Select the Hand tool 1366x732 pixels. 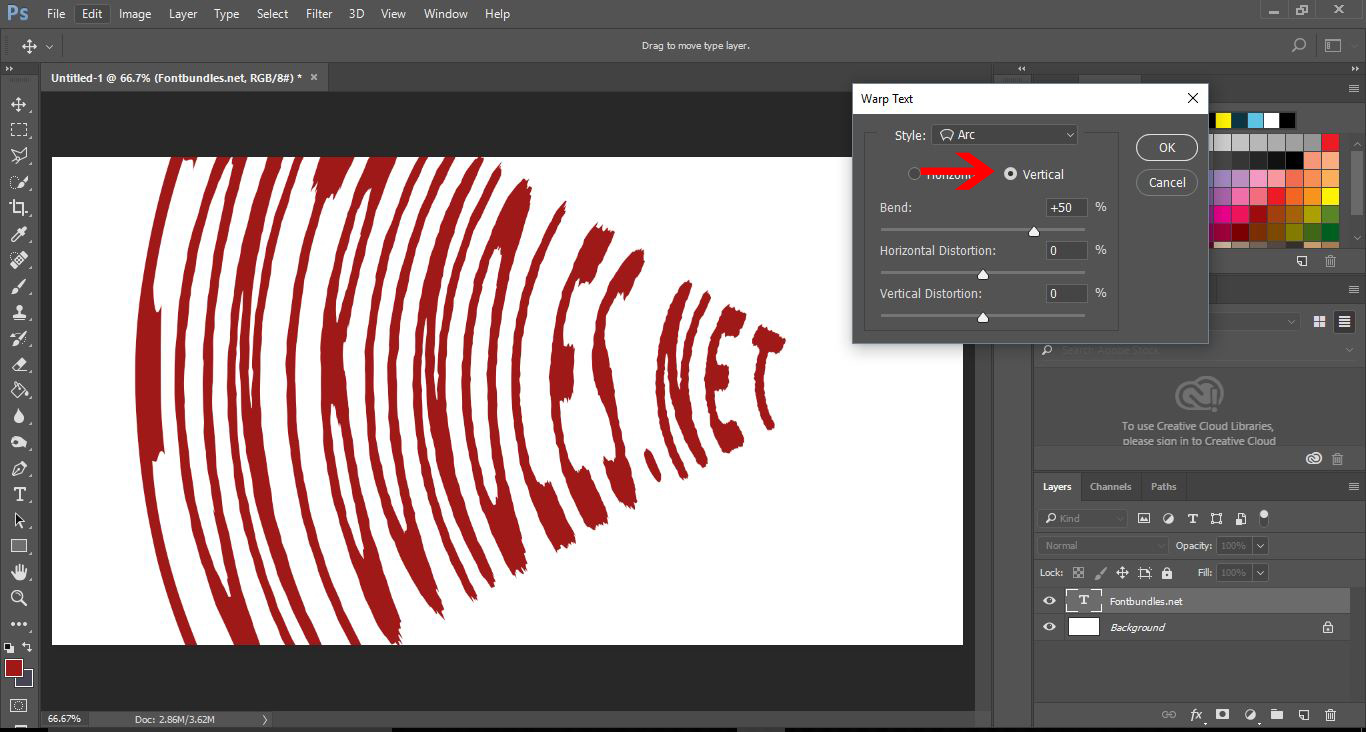(17, 572)
